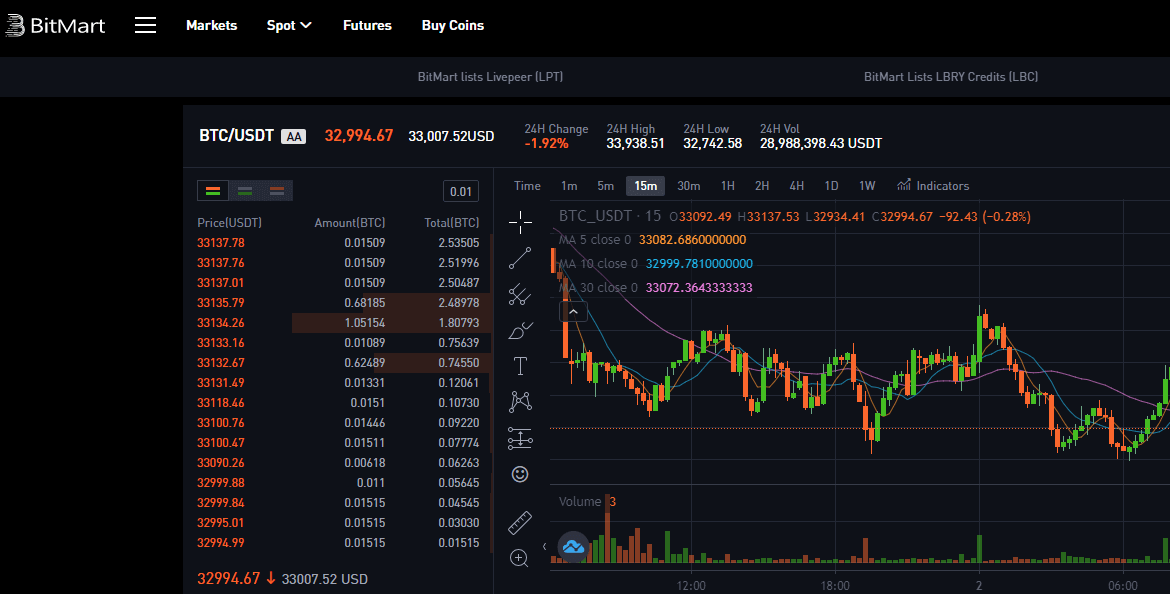Select the ruler measurement tool
Viewport: 1170px width, 594px height.
[519, 521]
